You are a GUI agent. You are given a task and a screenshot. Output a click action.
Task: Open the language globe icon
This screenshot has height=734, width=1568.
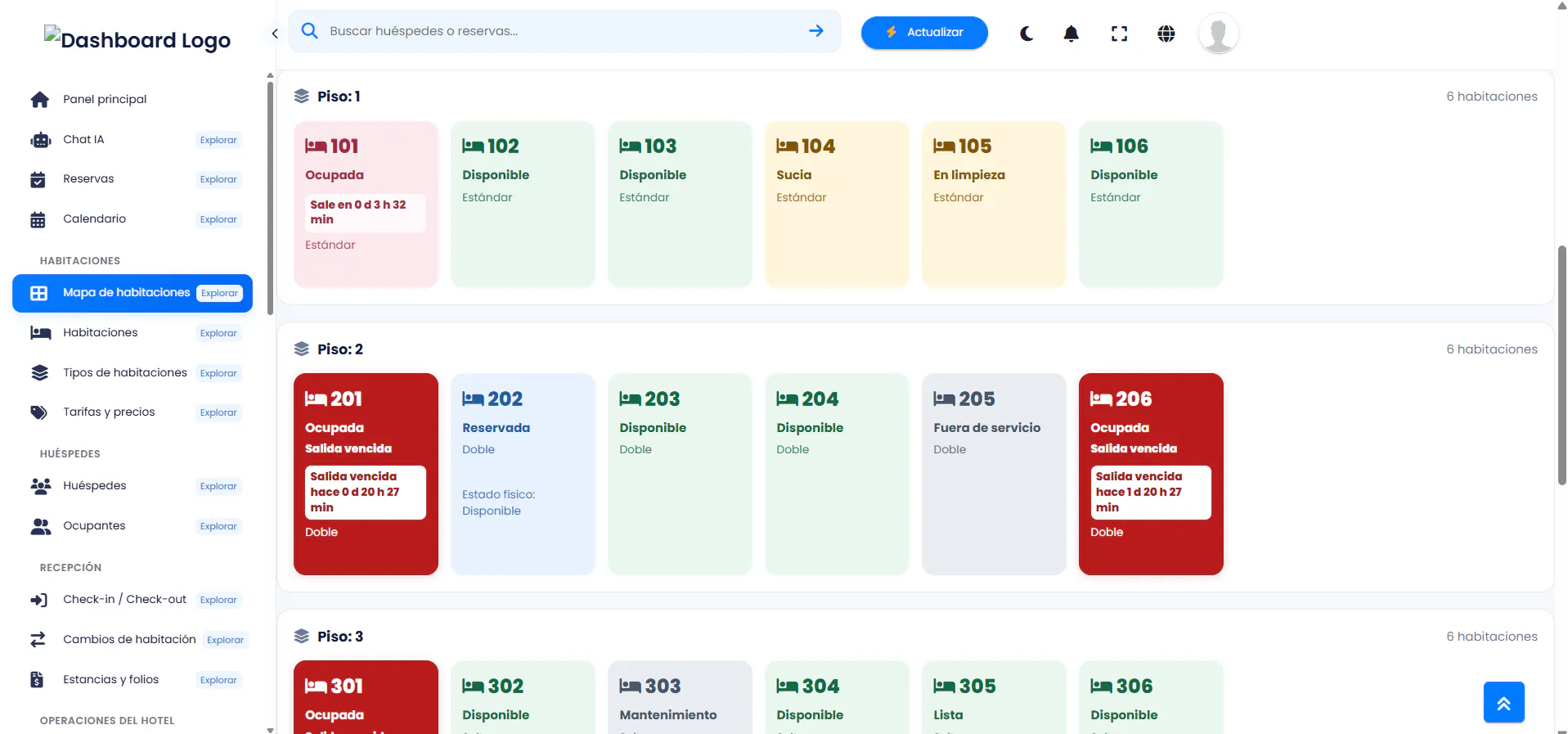pos(1166,34)
